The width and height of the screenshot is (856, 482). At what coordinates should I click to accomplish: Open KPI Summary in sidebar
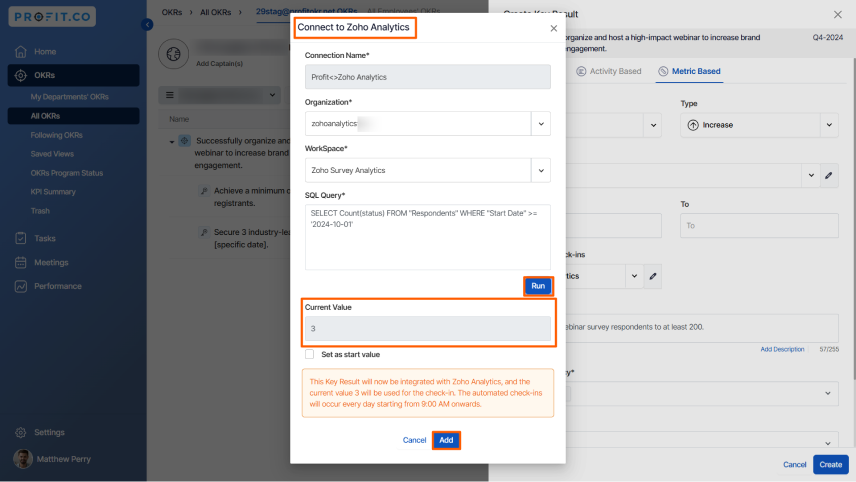tap(53, 192)
